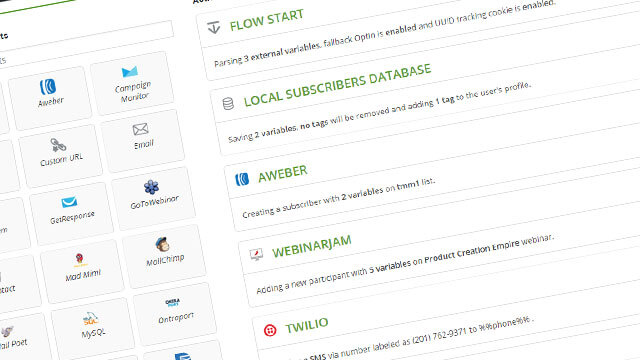
Task: Click 'Saving 2 variables, no tags' description
Action: 380,113
